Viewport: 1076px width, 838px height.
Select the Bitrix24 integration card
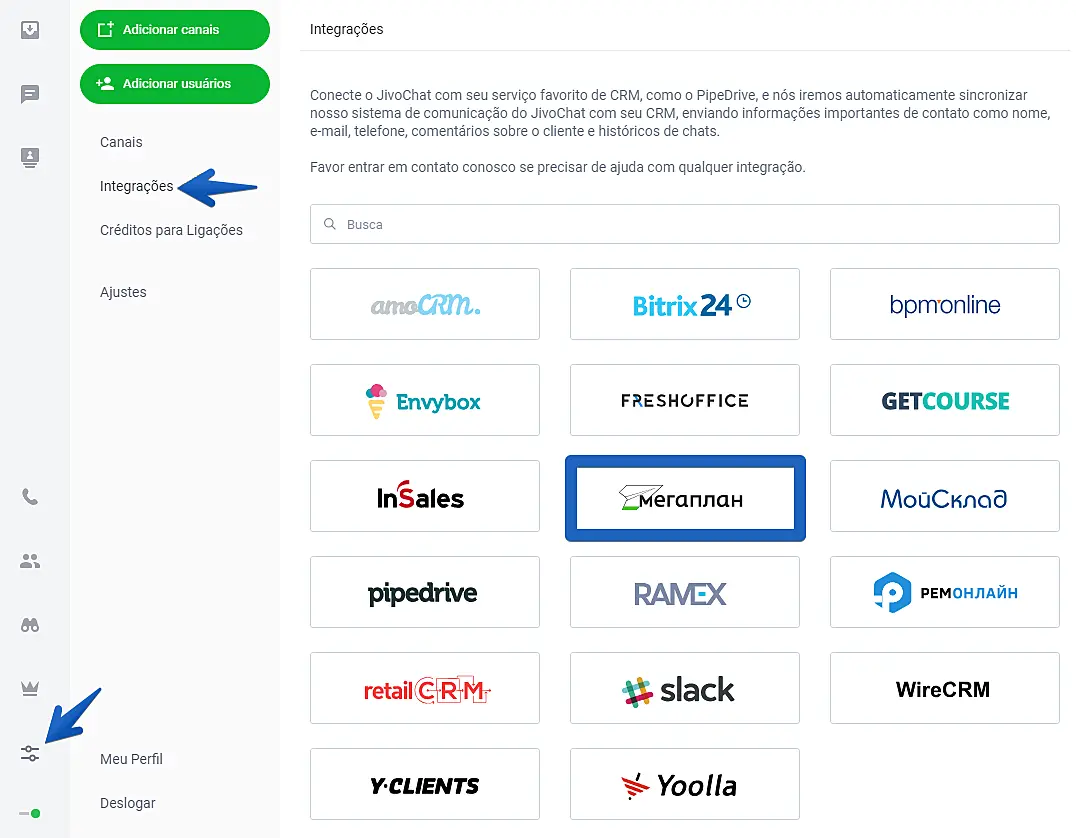point(684,304)
